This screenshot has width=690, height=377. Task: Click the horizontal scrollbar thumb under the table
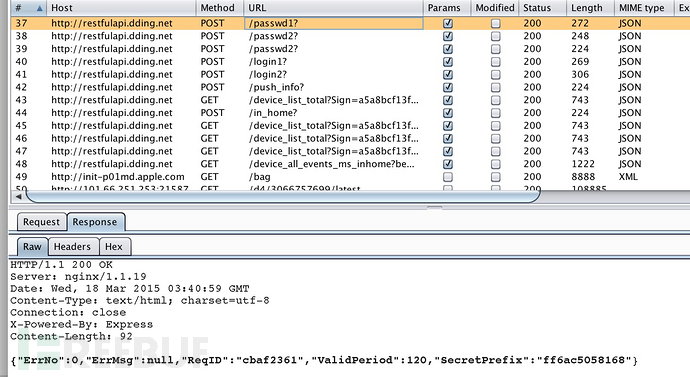(x=282, y=197)
